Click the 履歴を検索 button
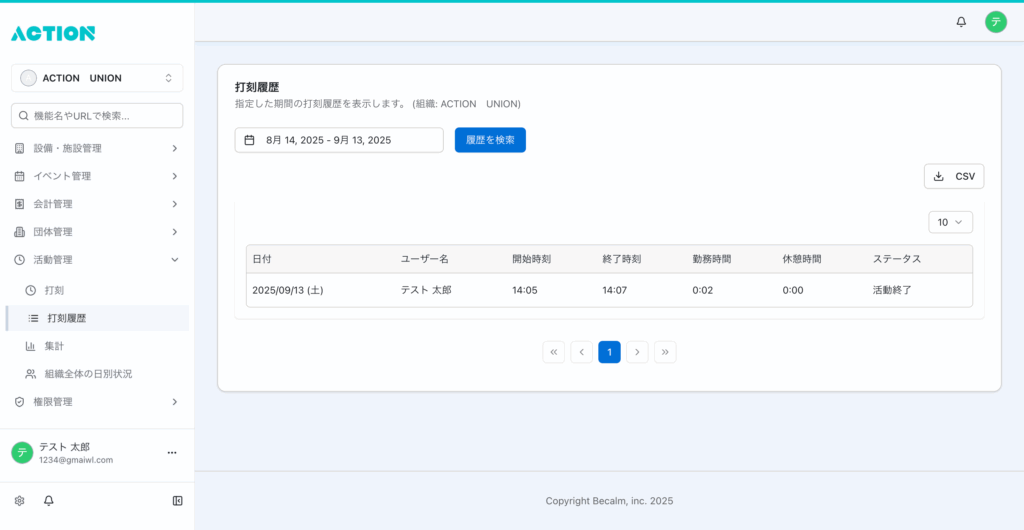 coord(490,140)
